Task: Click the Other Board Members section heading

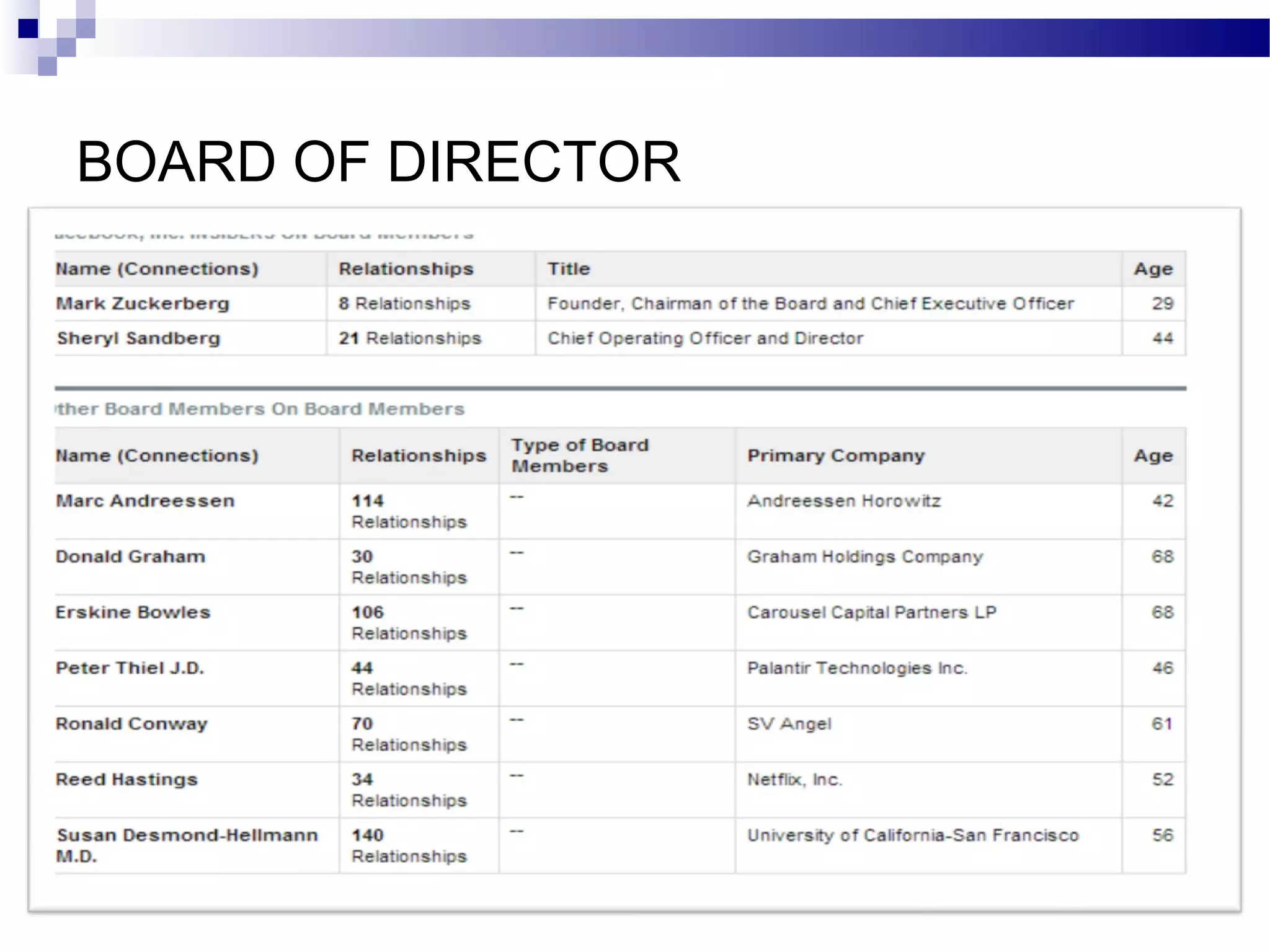Action: (x=260, y=409)
